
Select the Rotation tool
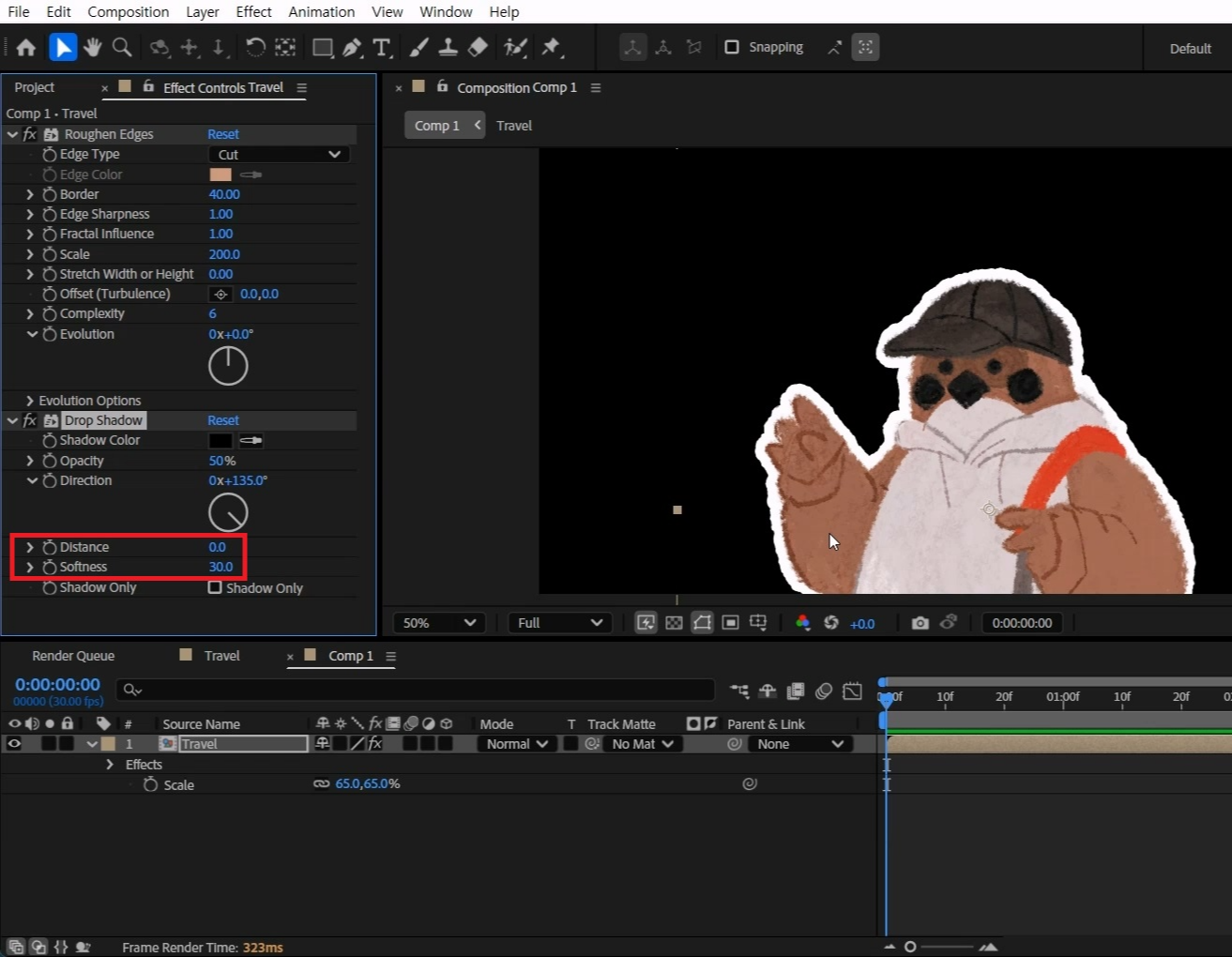255,47
